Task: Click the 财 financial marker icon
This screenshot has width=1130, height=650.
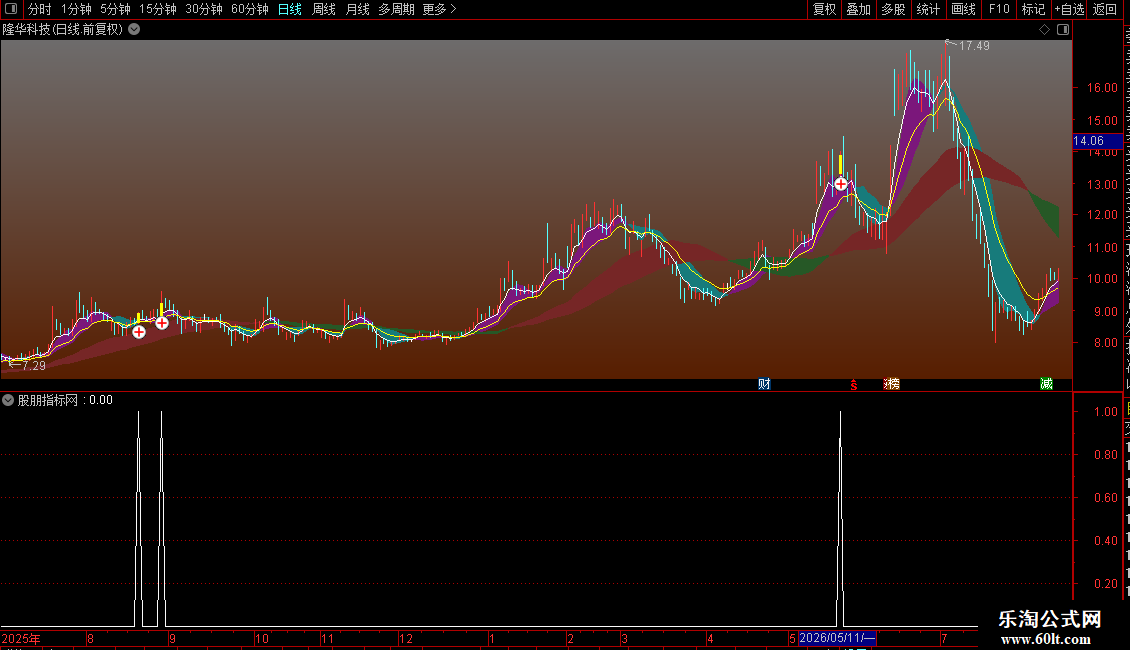Action: click(764, 384)
